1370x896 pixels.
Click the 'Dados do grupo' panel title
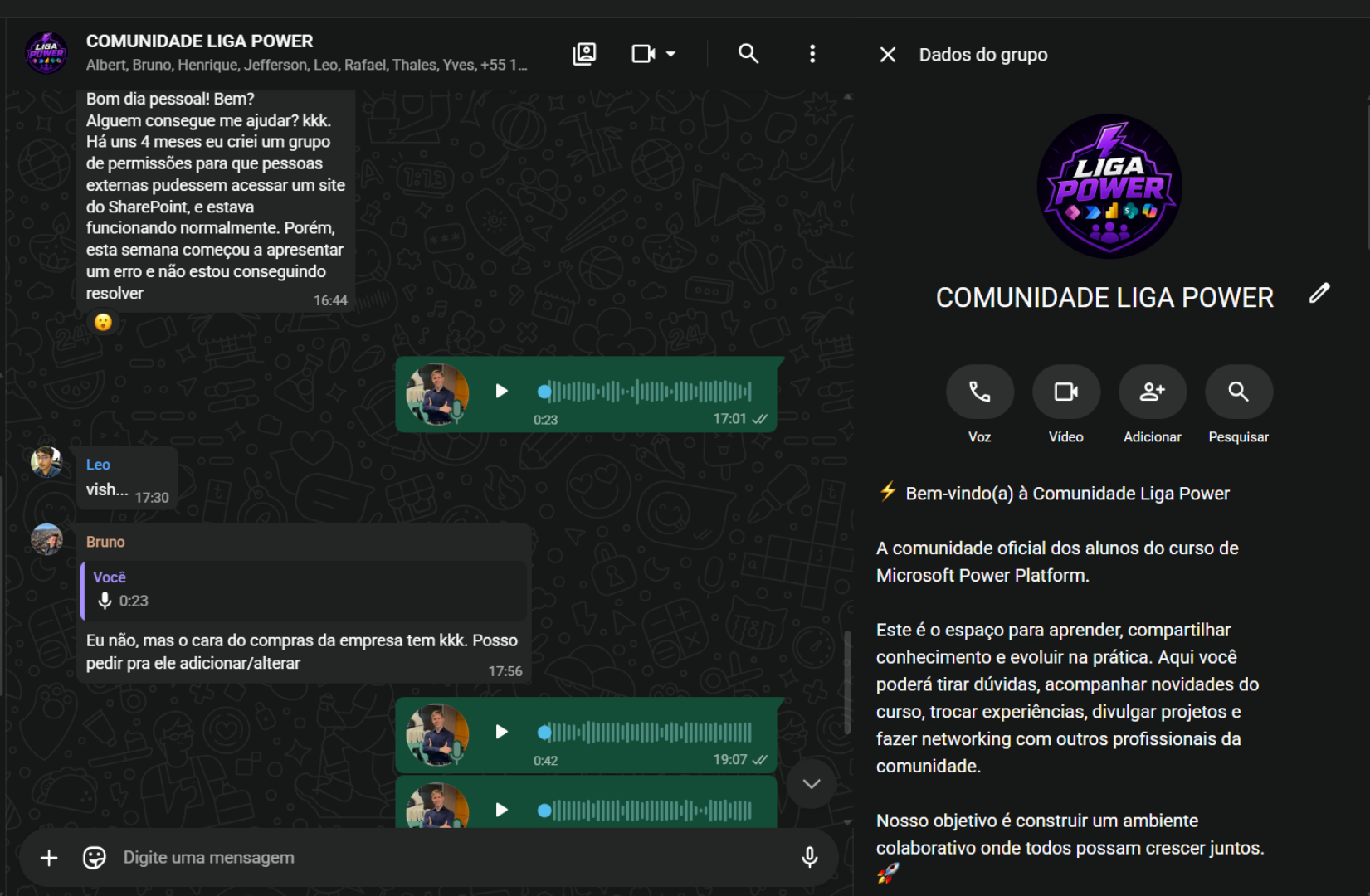coord(983,55)
